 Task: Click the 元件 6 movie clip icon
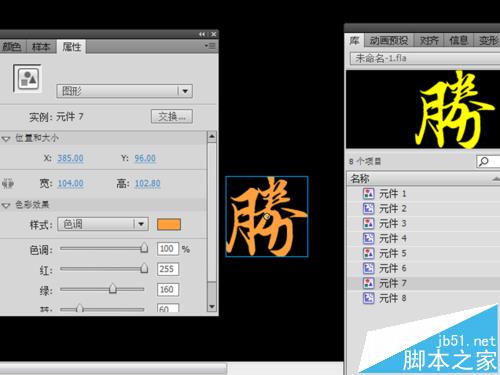368,268
